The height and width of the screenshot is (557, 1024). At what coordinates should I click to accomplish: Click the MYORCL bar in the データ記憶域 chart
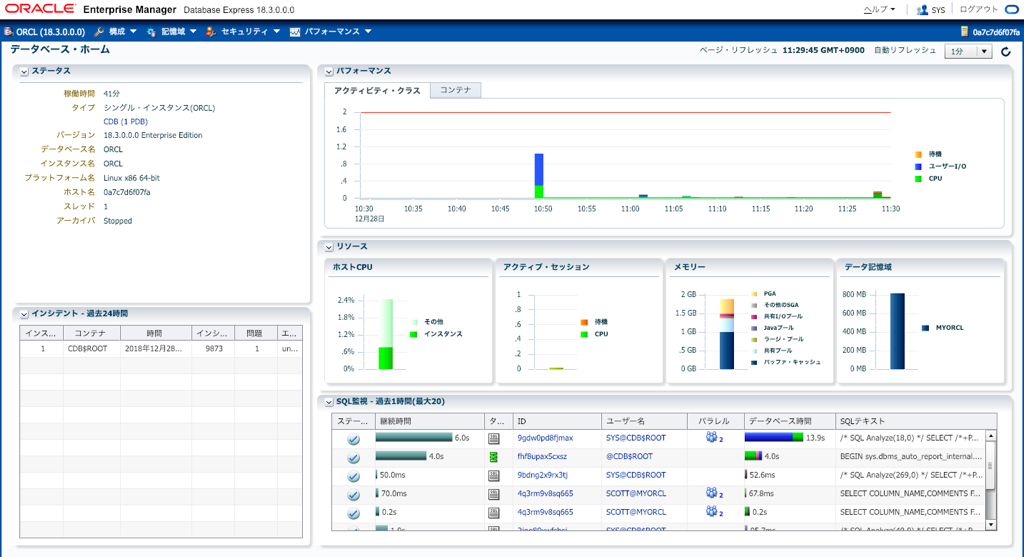[x=897, y=331]
